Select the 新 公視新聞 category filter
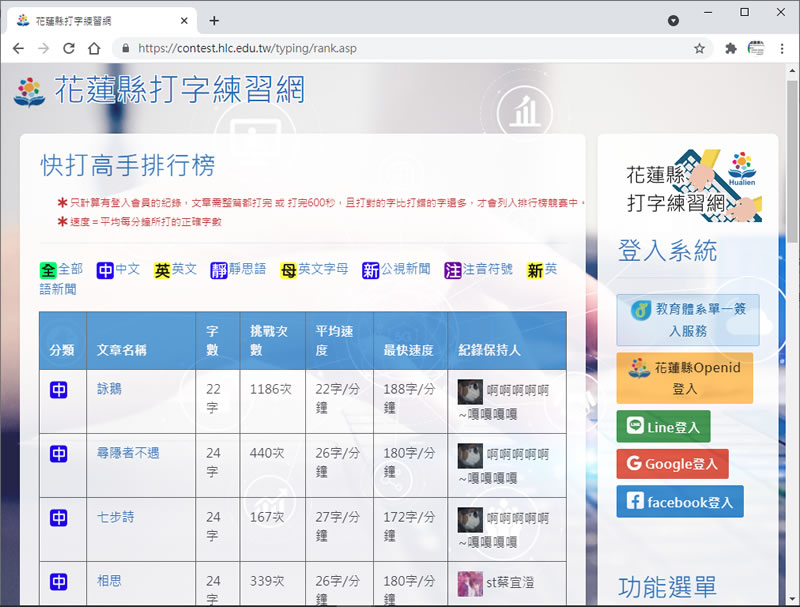 pos(396,269)
